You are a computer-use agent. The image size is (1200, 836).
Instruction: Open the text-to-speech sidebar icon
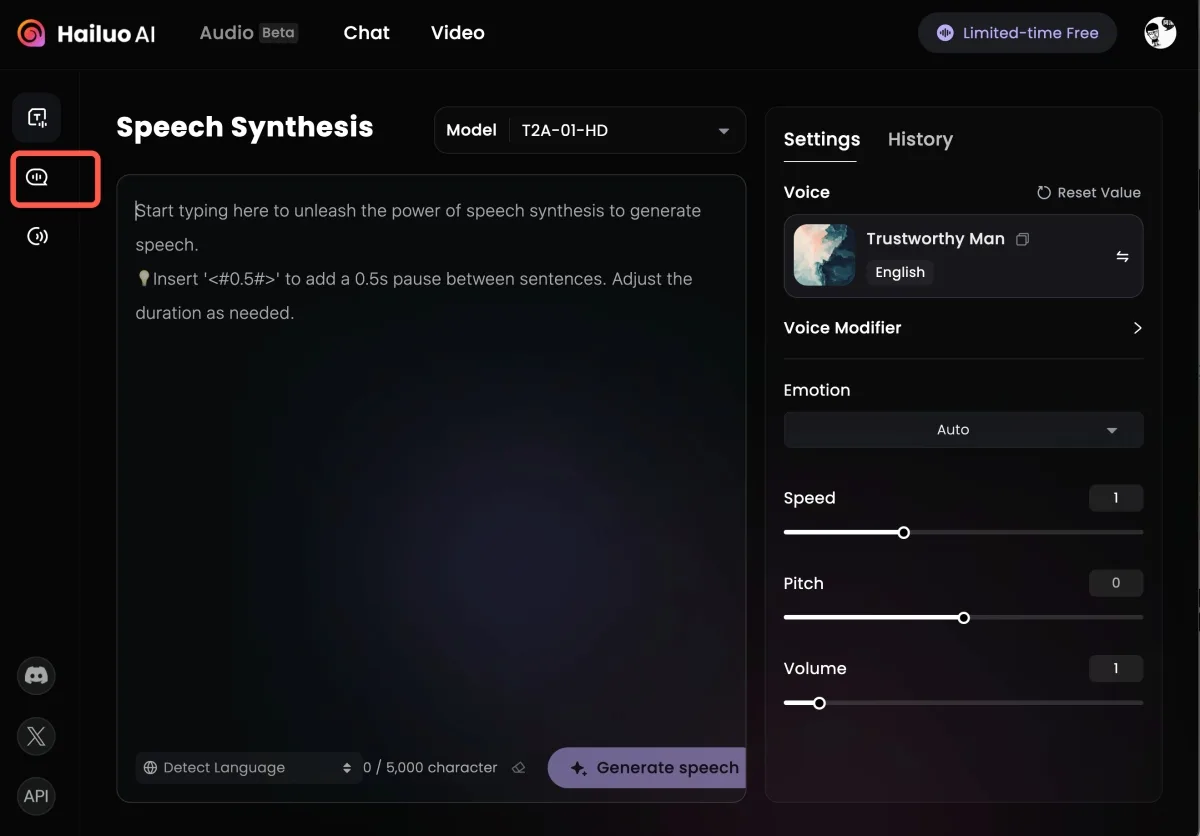[x=37, y=118]
